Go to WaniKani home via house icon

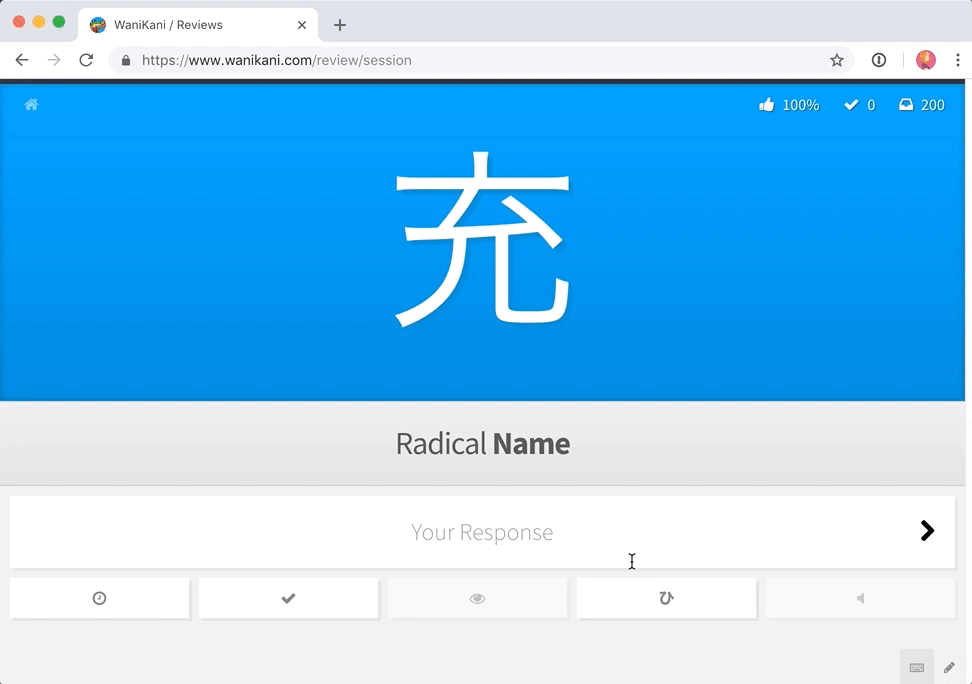31,104
